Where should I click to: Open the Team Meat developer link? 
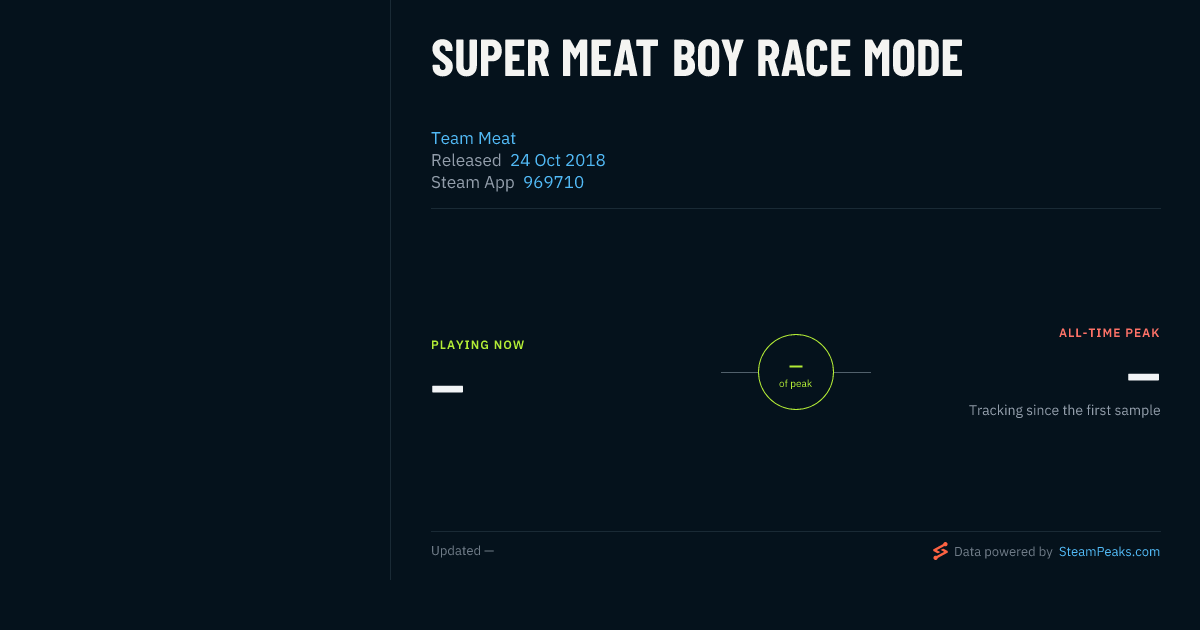(473, 138)
